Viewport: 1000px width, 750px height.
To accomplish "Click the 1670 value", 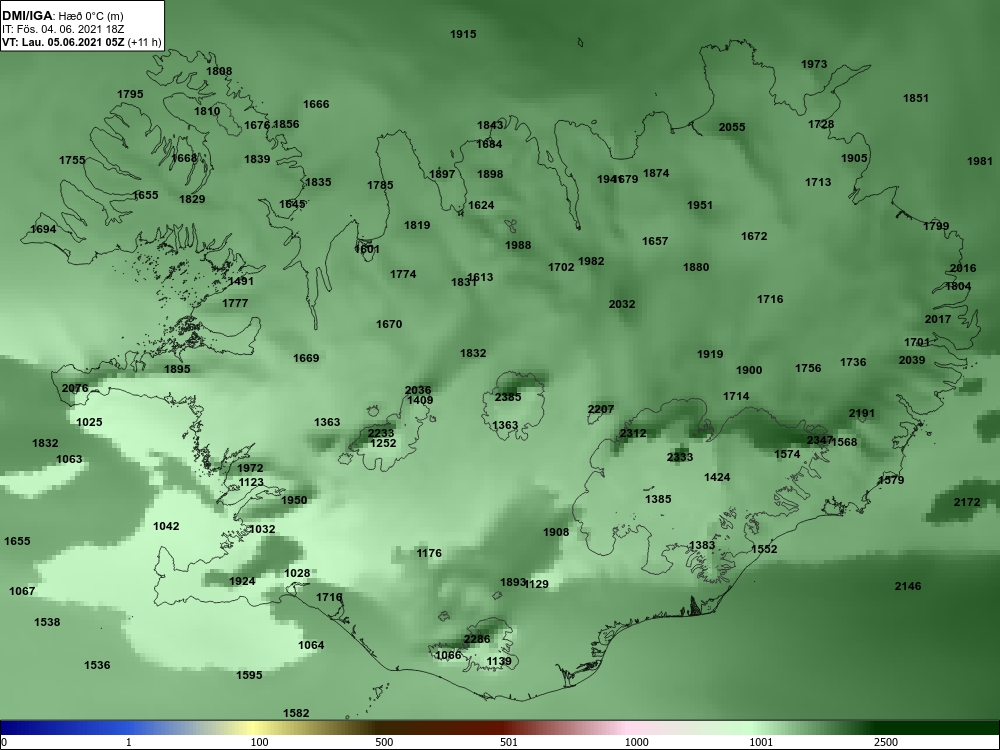I will click(x=389, y=325).
